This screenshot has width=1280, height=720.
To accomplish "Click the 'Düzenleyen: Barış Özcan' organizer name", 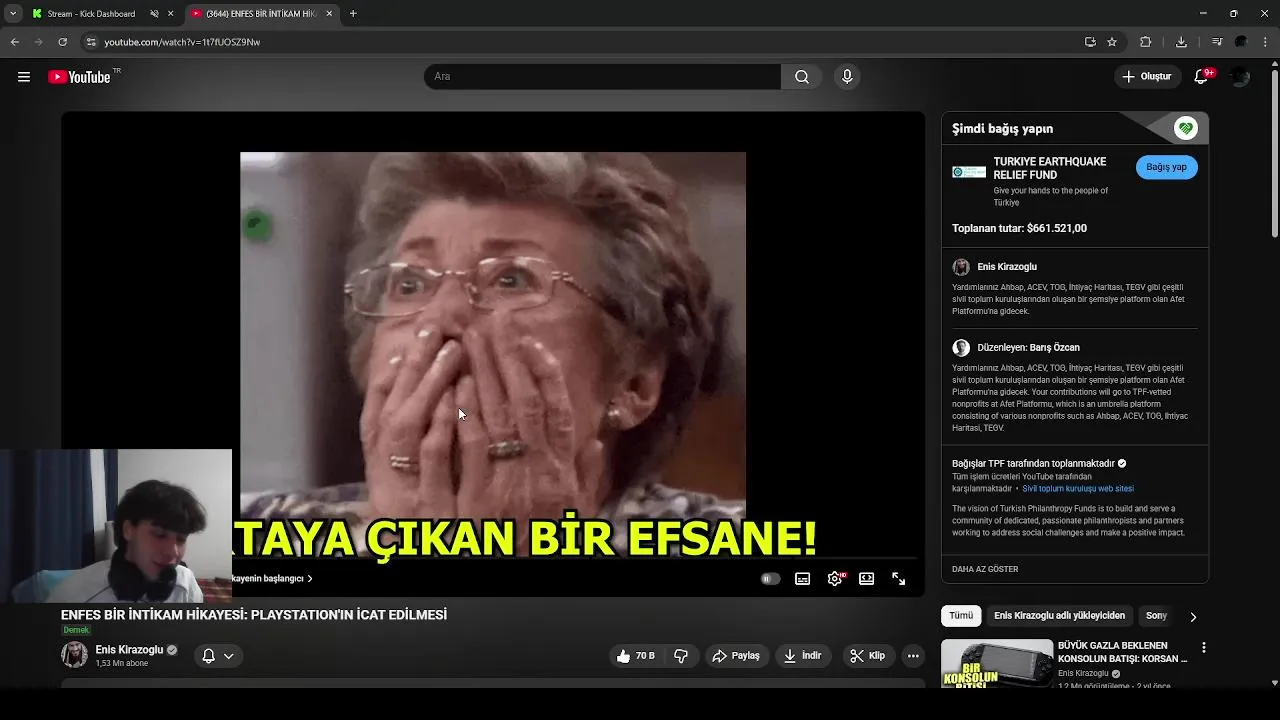I will point(1028,348).
